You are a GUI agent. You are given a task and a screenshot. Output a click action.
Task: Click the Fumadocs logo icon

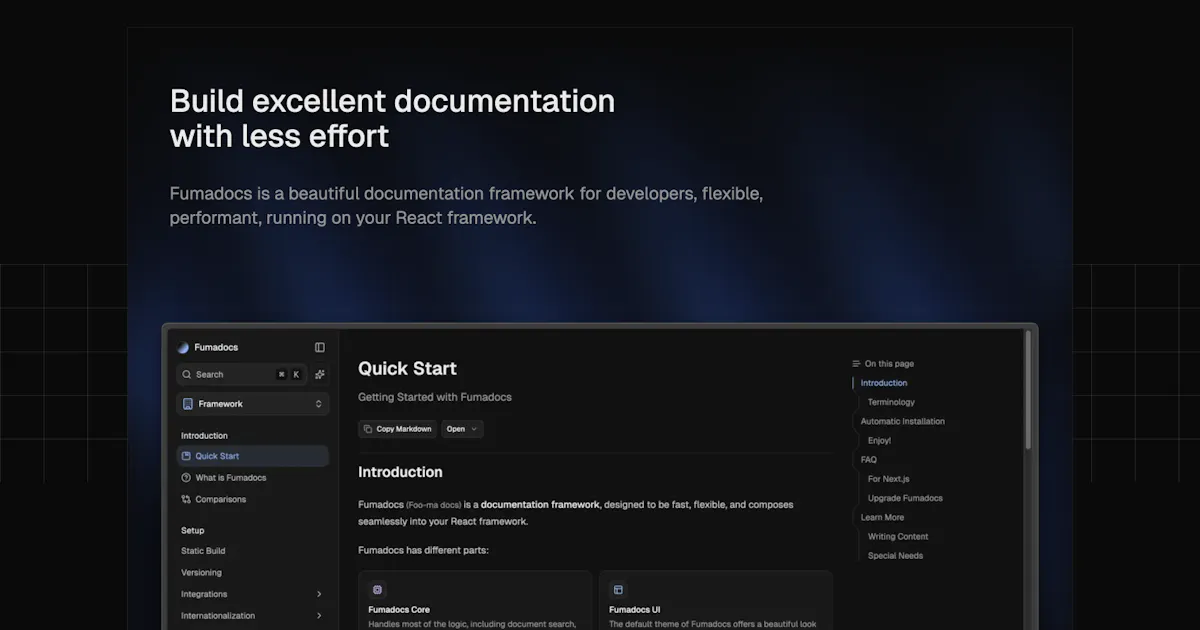pyautogui.click(x=183, y=348)
